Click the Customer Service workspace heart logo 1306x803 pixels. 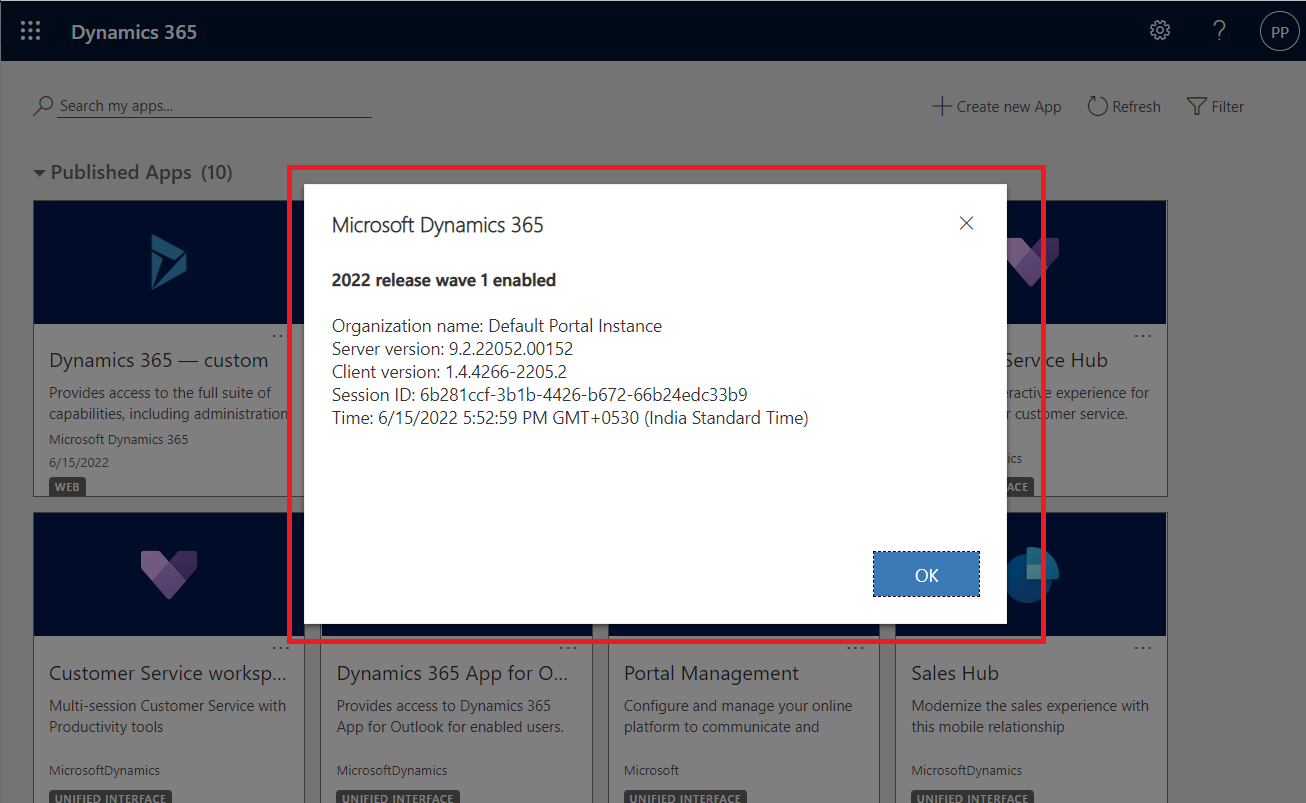[168, 574]
